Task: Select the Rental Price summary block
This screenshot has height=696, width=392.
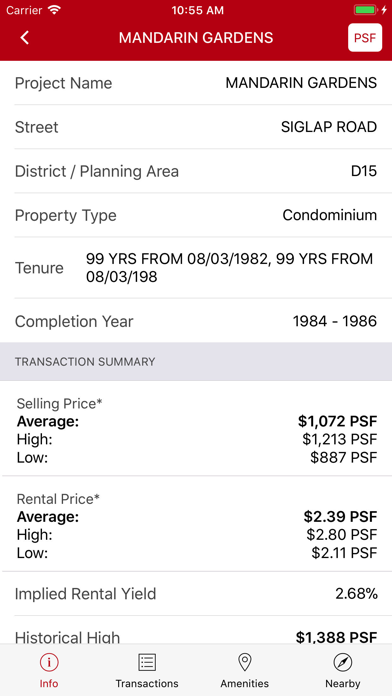Action: click(196, 524)
